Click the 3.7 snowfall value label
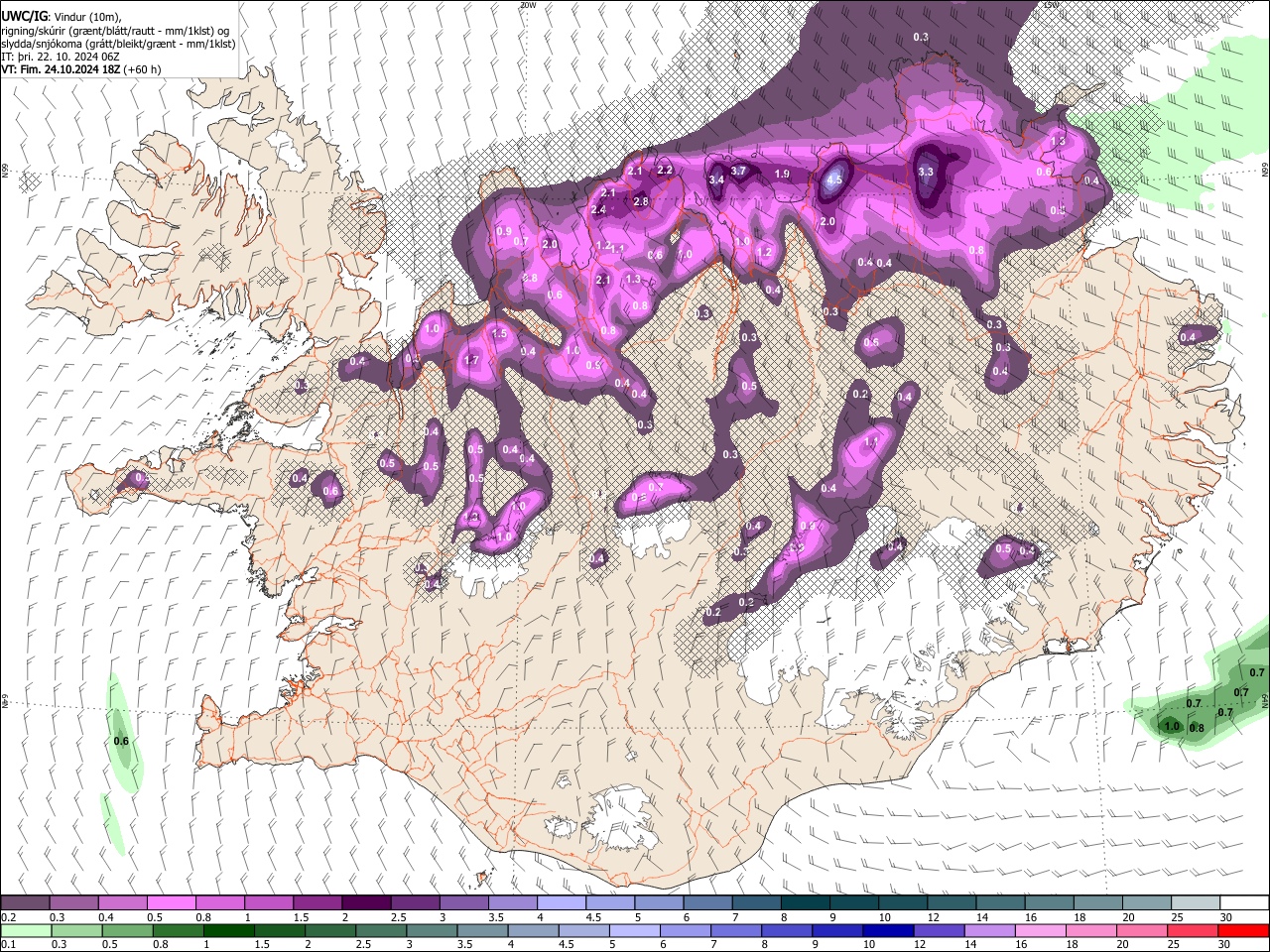 [x=738, y=171]
